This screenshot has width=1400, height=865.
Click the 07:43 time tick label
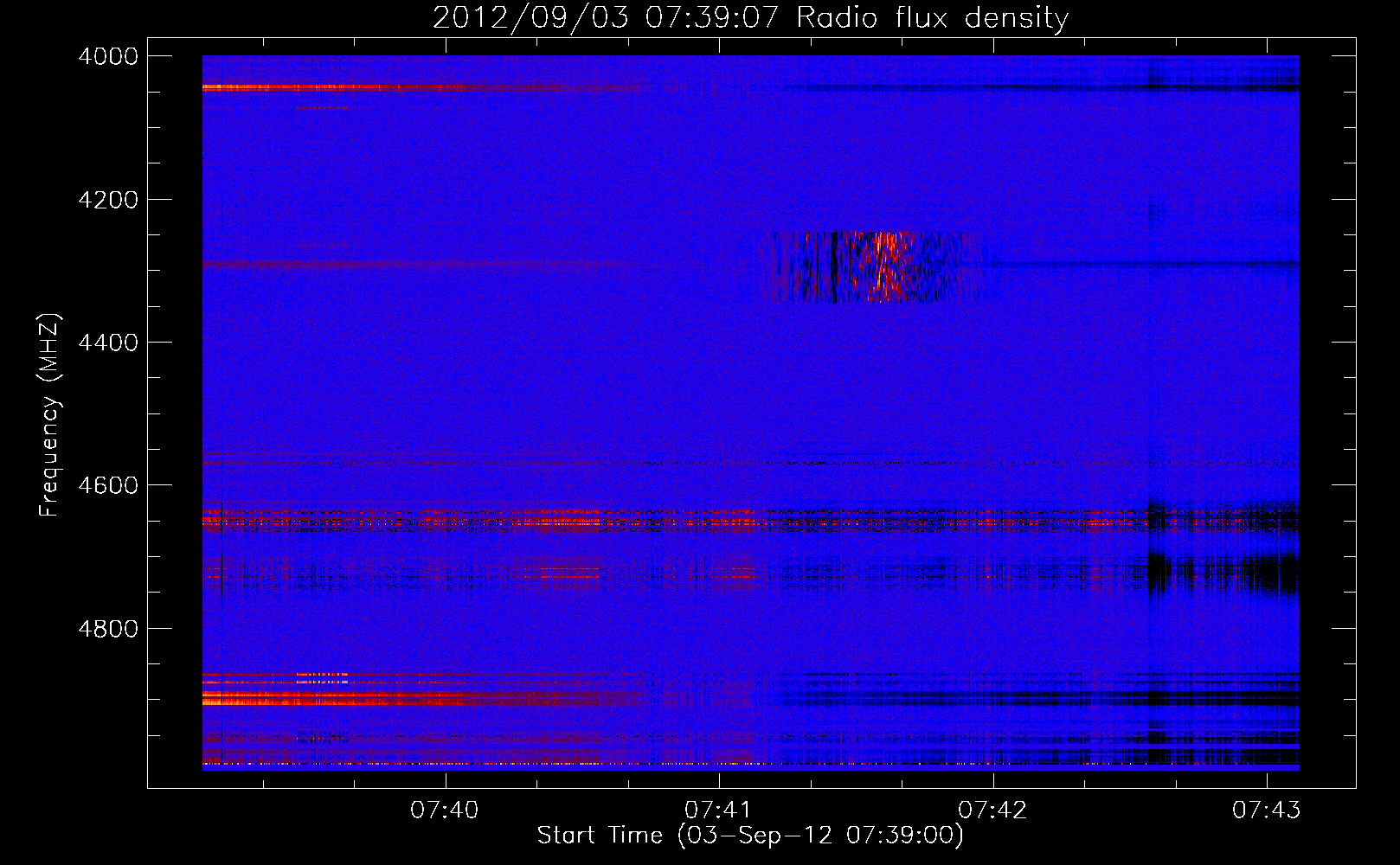click(1267, 810)
